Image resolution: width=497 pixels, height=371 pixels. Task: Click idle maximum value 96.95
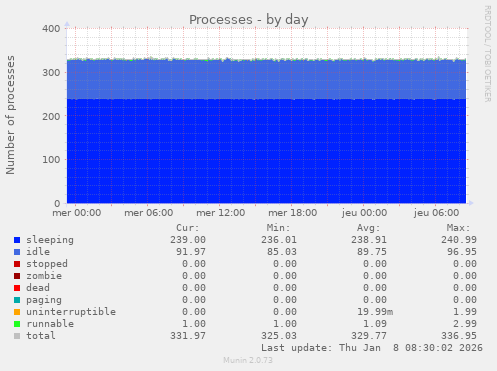tap(462, 252)
